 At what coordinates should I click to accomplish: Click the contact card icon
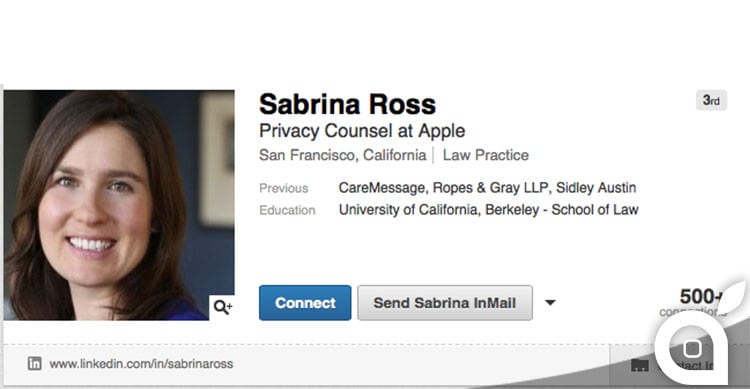[640, 366]
